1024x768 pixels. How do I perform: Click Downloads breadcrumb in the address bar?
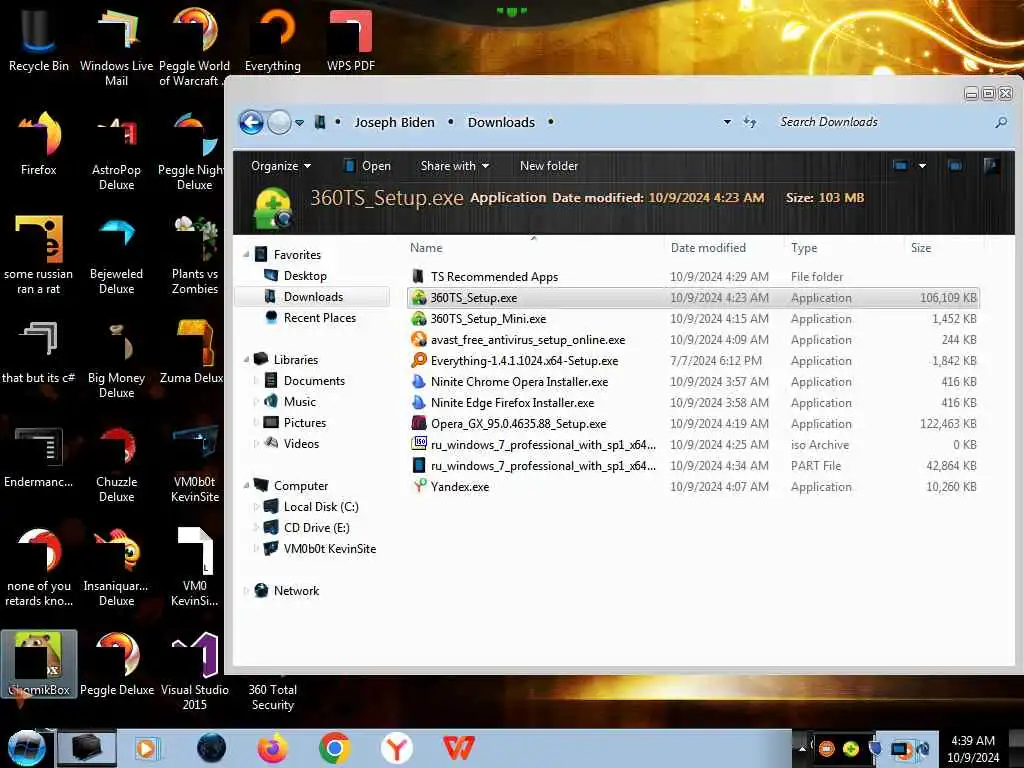501,122
